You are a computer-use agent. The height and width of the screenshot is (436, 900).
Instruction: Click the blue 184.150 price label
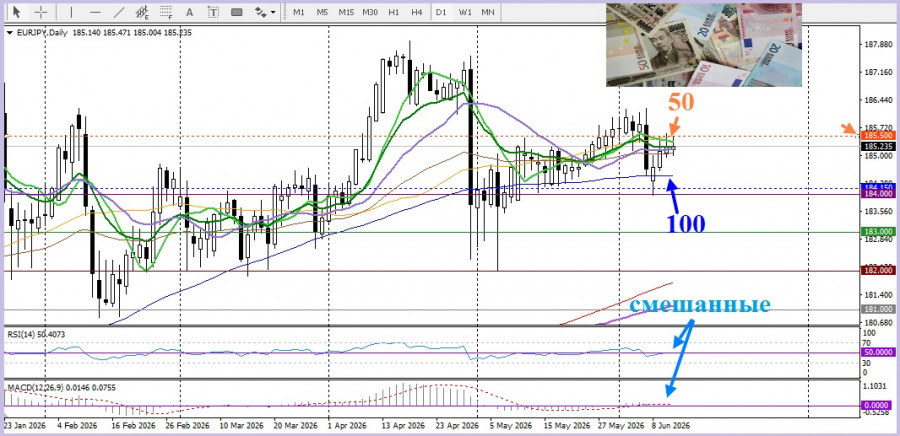[x=876, y=187]
